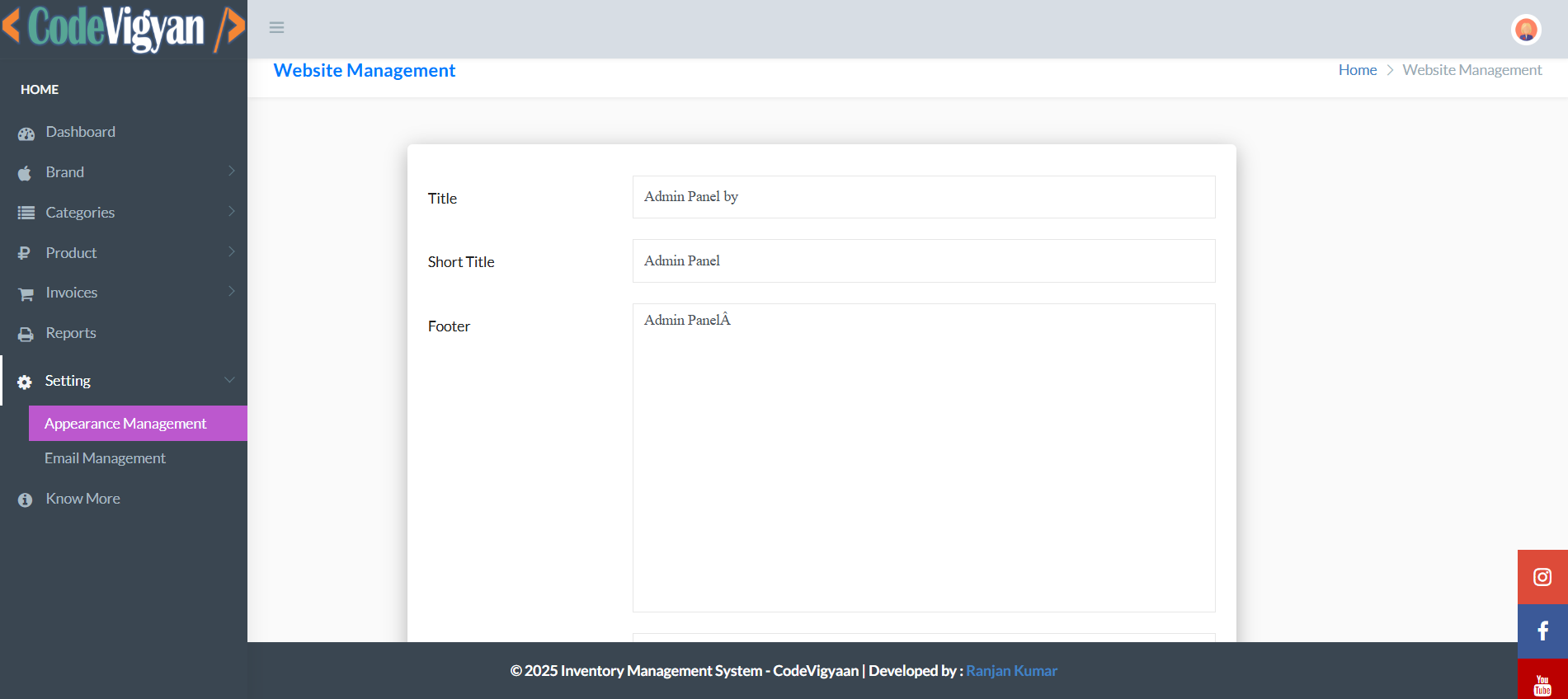Click the Dashboard gauge icon
1568x699 pixels.
coord(26,134)
